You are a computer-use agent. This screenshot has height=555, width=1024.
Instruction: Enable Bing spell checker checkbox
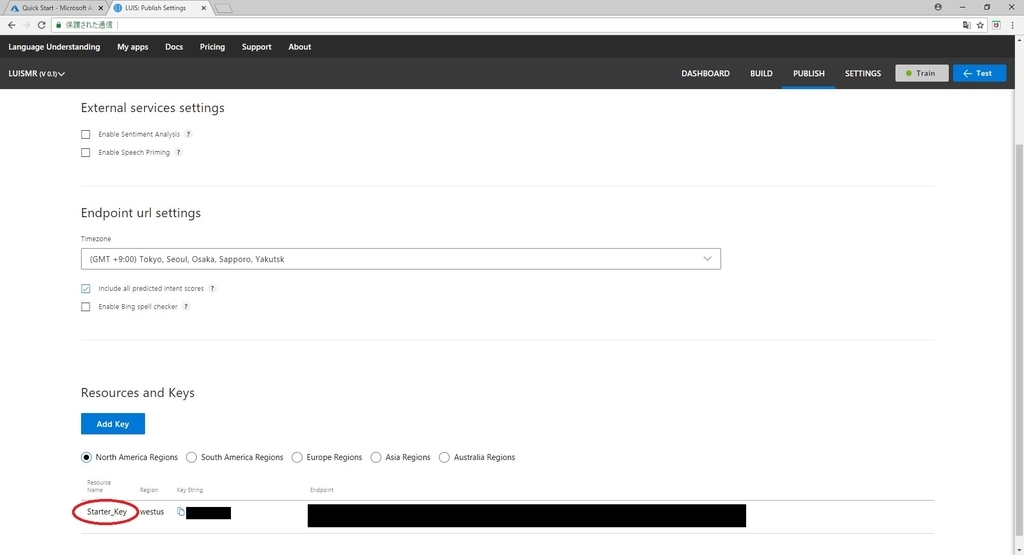[86, 307]
